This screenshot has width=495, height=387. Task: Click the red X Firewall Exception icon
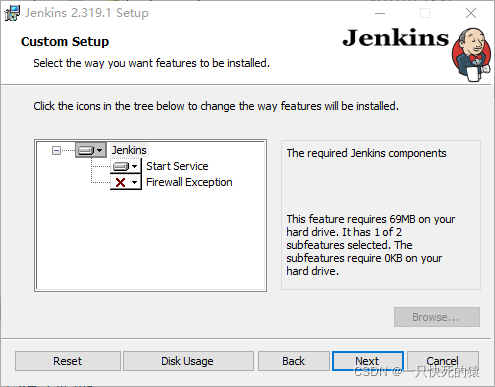[x=120, y=182]
